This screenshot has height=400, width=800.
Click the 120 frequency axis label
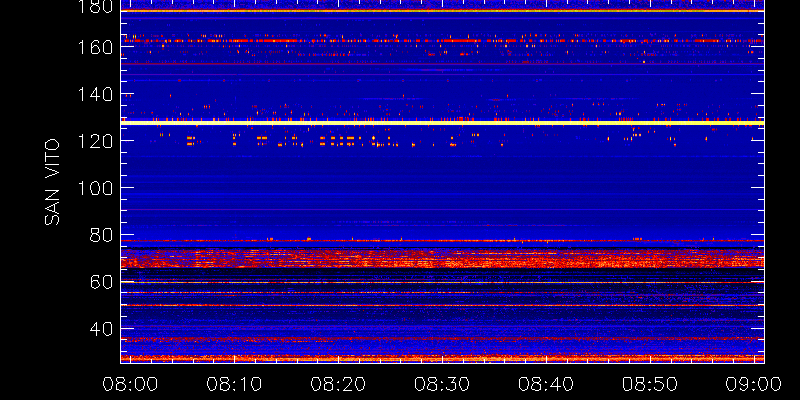(96, 141)
